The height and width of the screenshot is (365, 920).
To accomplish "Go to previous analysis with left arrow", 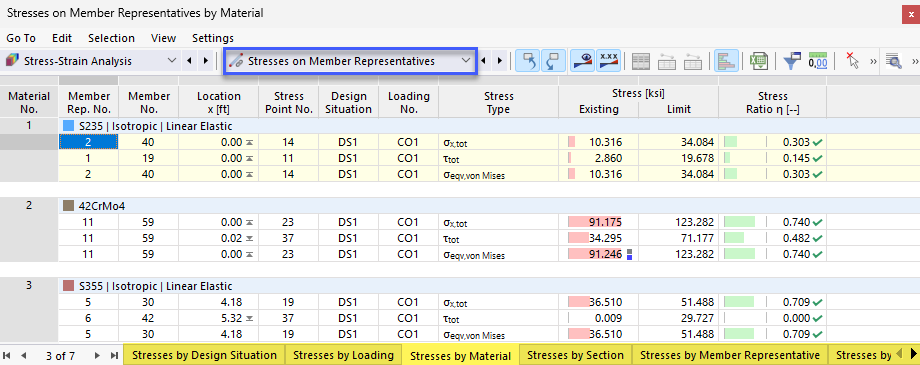I will (189, 60).
